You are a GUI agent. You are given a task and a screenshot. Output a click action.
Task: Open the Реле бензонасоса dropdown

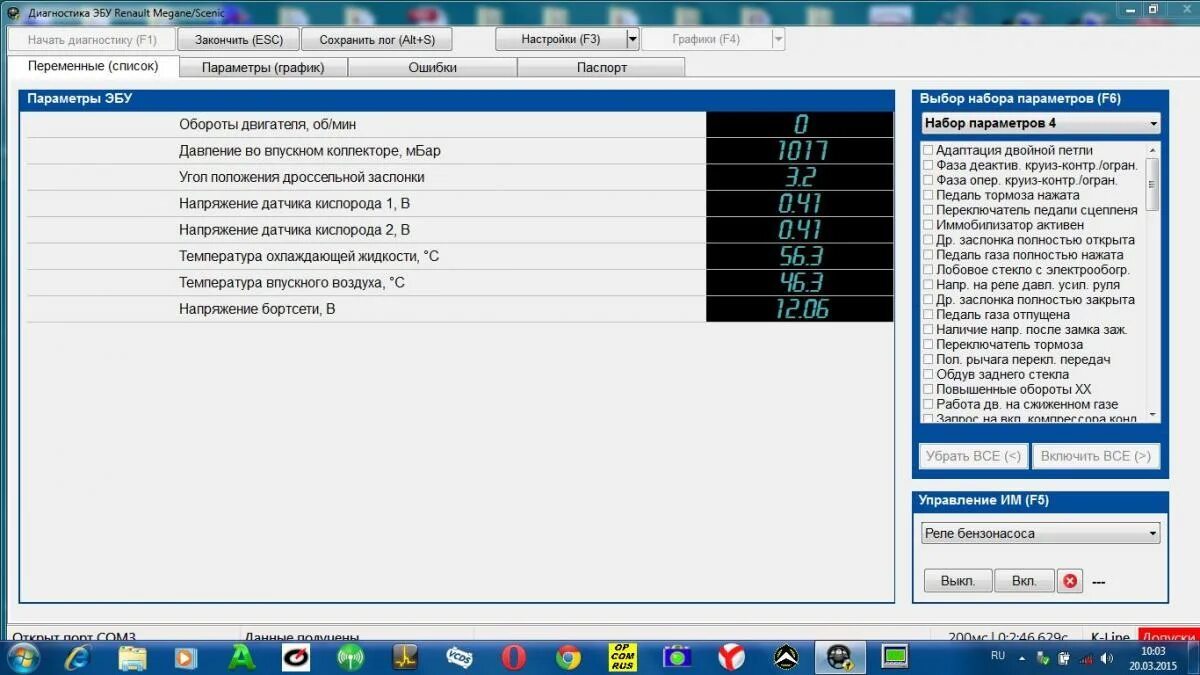(1040, 533)
